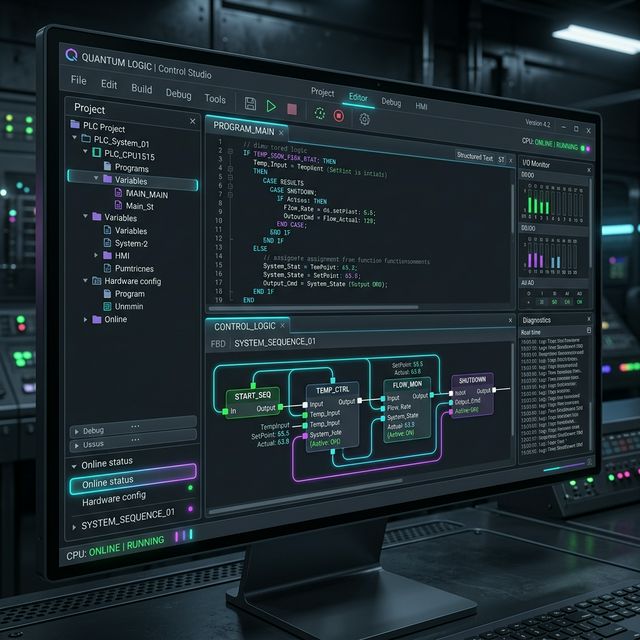640x640 pixels.
Task: Close the CONTROL_LOGIC tab
Action: tap(282, 326)
